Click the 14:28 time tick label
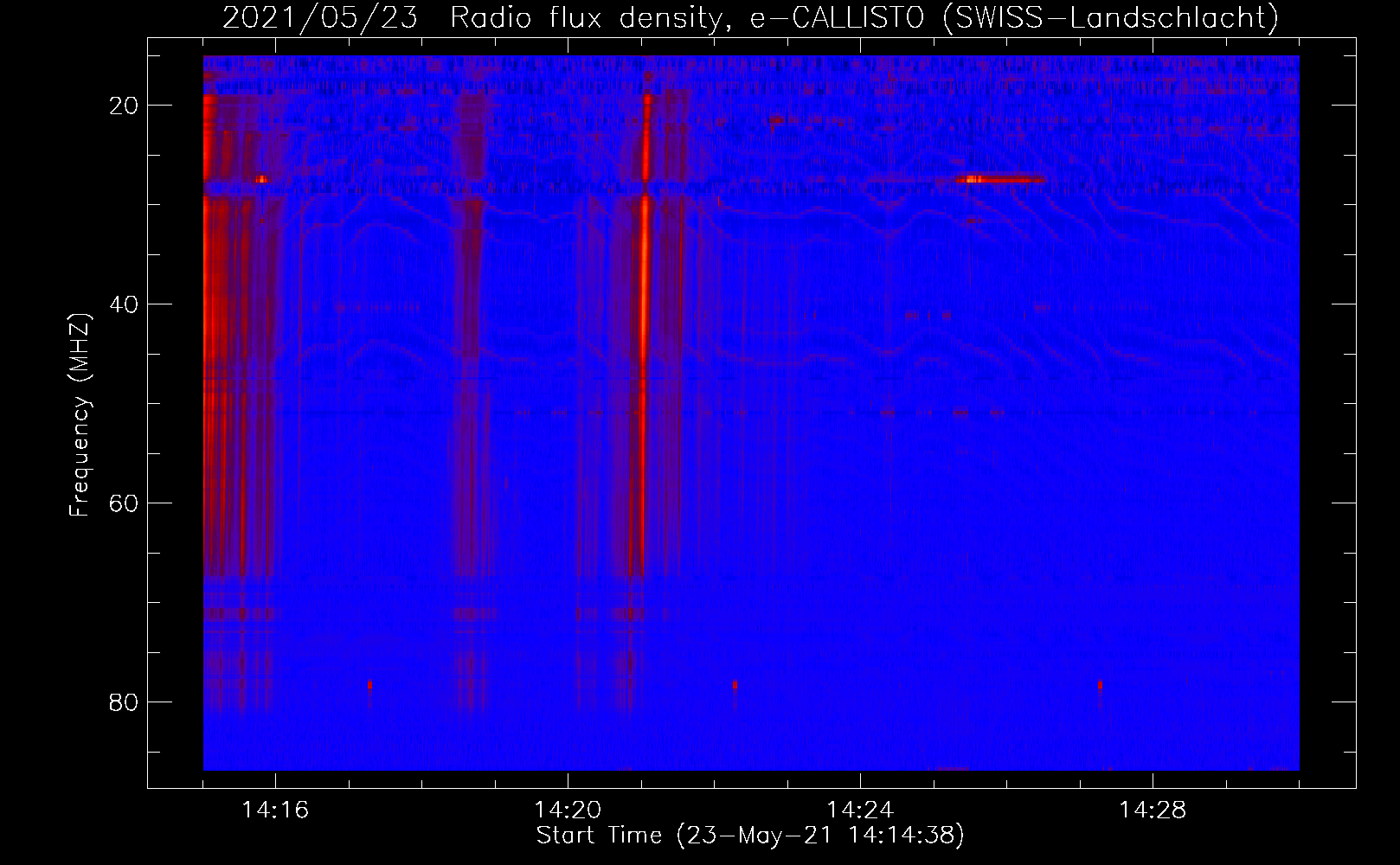The height and width of the screenshot is (865, 1400). [x=1153, y=810]
